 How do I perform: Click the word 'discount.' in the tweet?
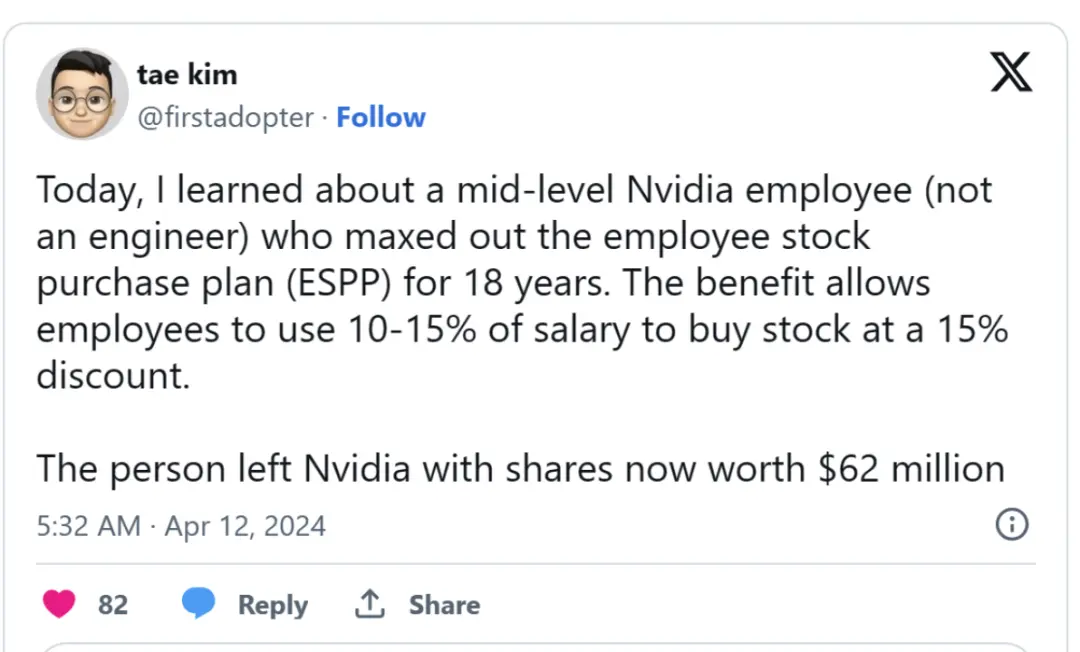coord(113,376)
